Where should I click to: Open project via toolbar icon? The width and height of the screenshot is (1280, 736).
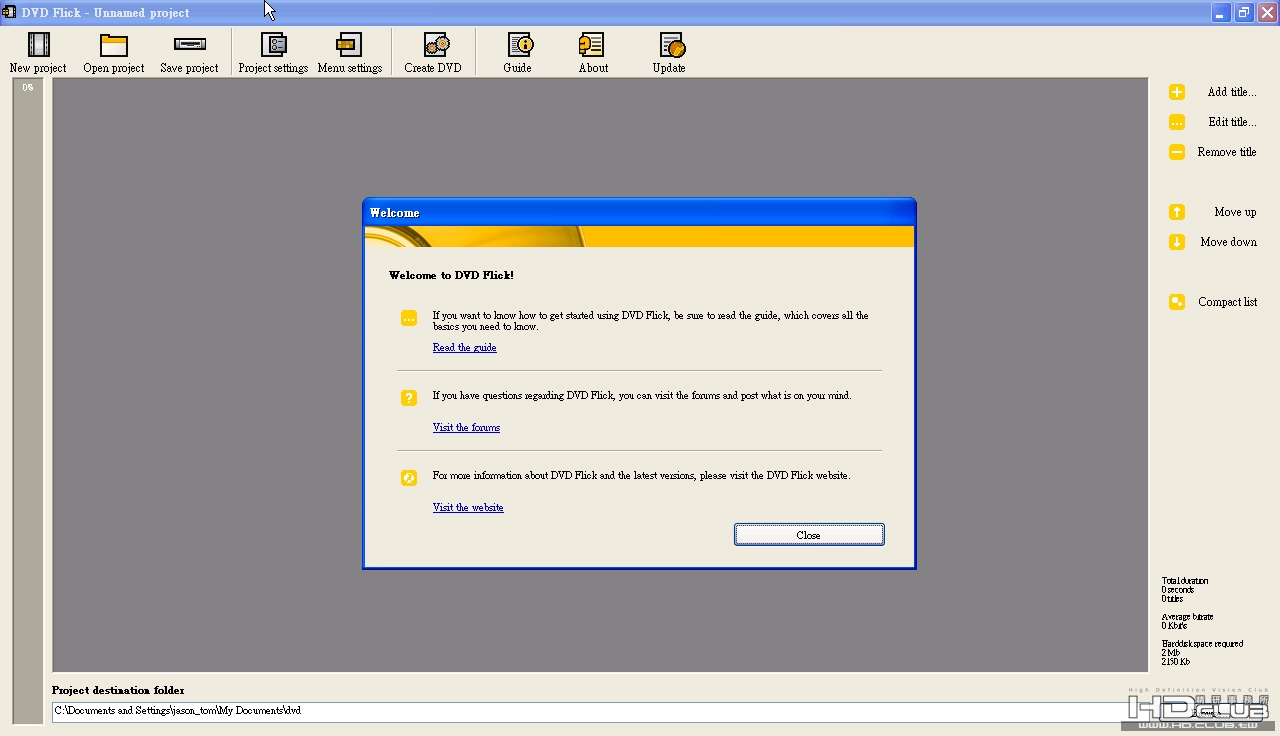point(114,53)
